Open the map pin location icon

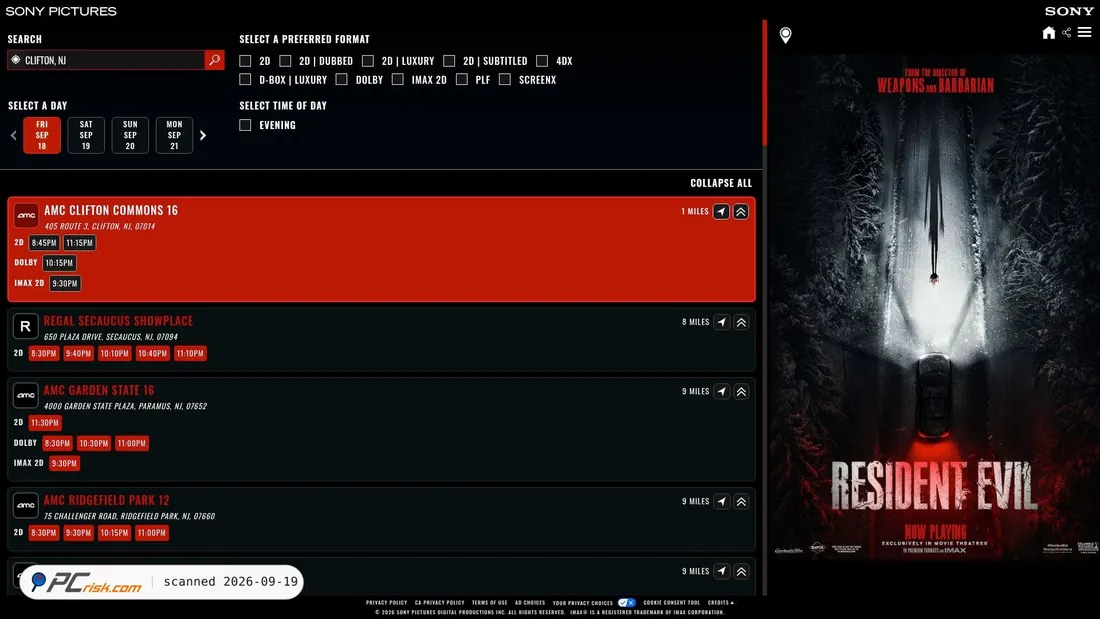pyautogui.click(x=785, y=34)
